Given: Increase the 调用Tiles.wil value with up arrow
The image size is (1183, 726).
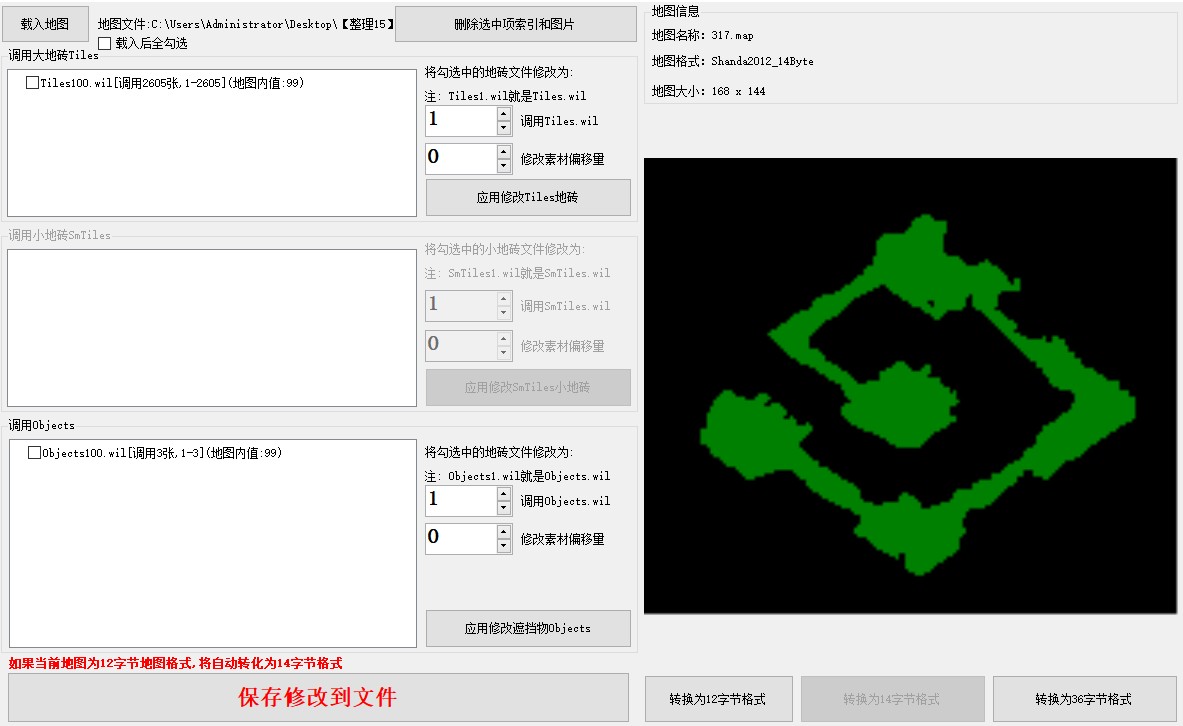Looking at the screenshot, I should tap(504, 114).
